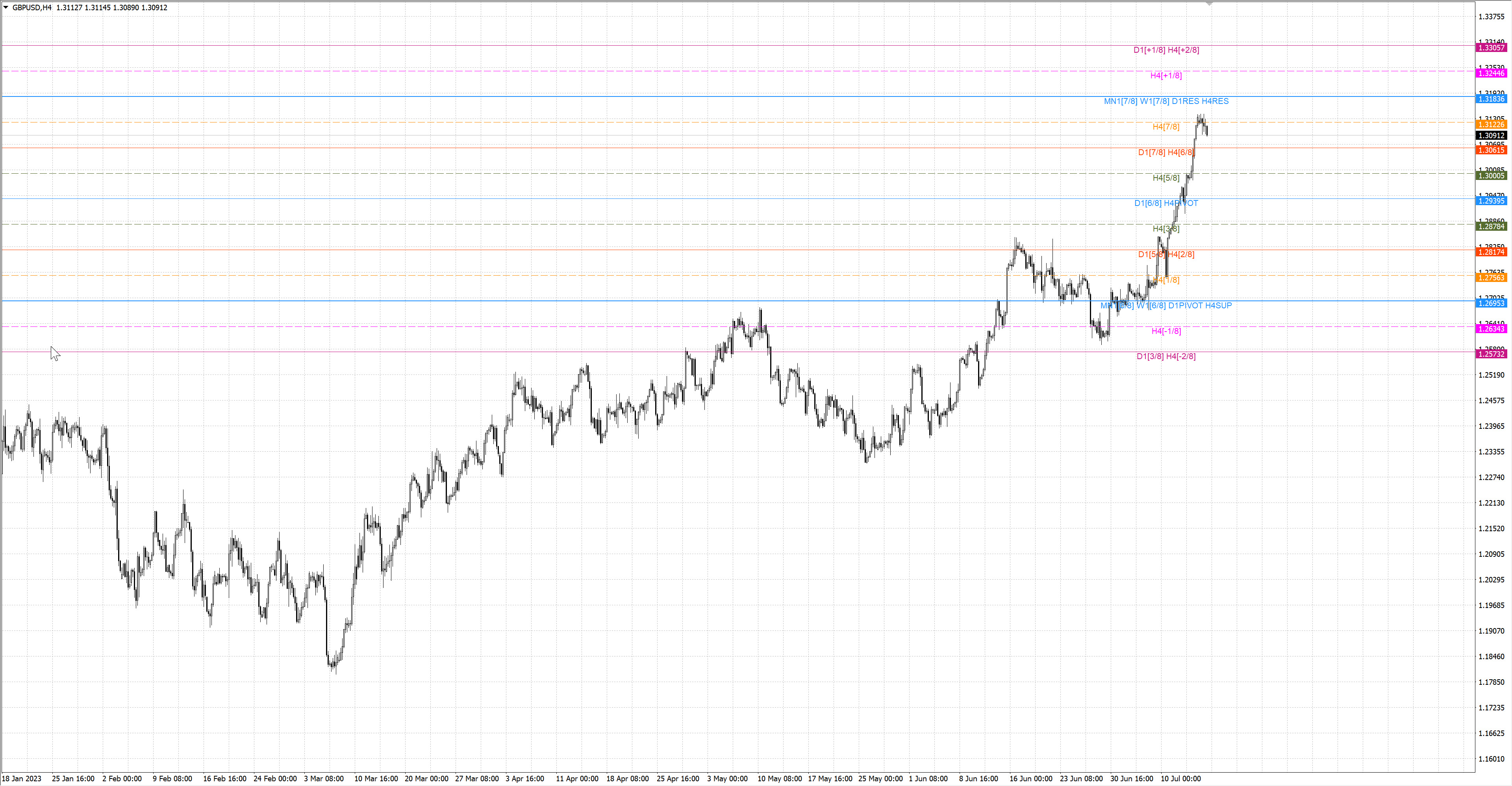Click the H4[5/8] level label
The height and width of the screenshot is (786, 1512).
[x=1165, y=178]
